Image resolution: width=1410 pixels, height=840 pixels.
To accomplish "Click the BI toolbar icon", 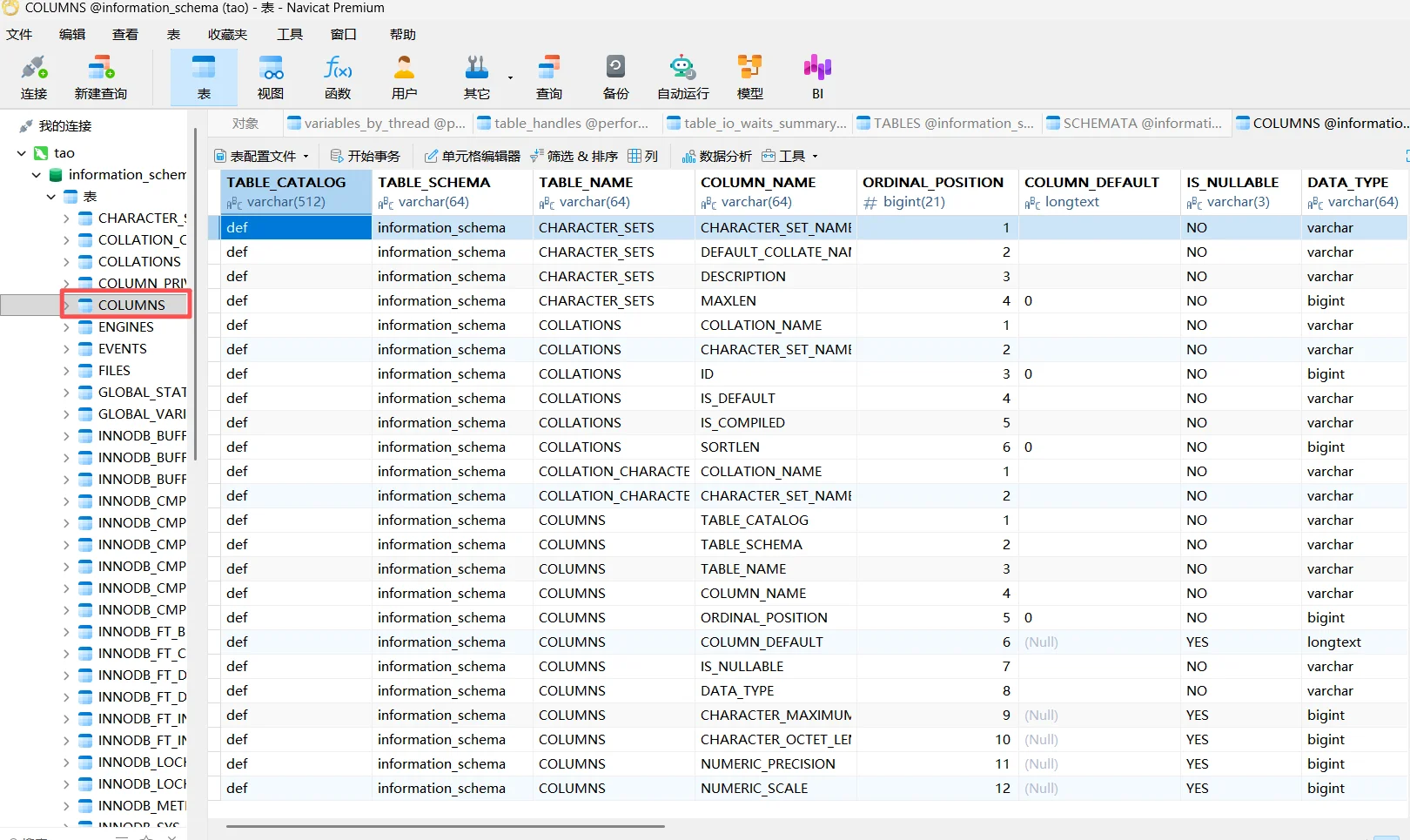I will tap(817, 77).
